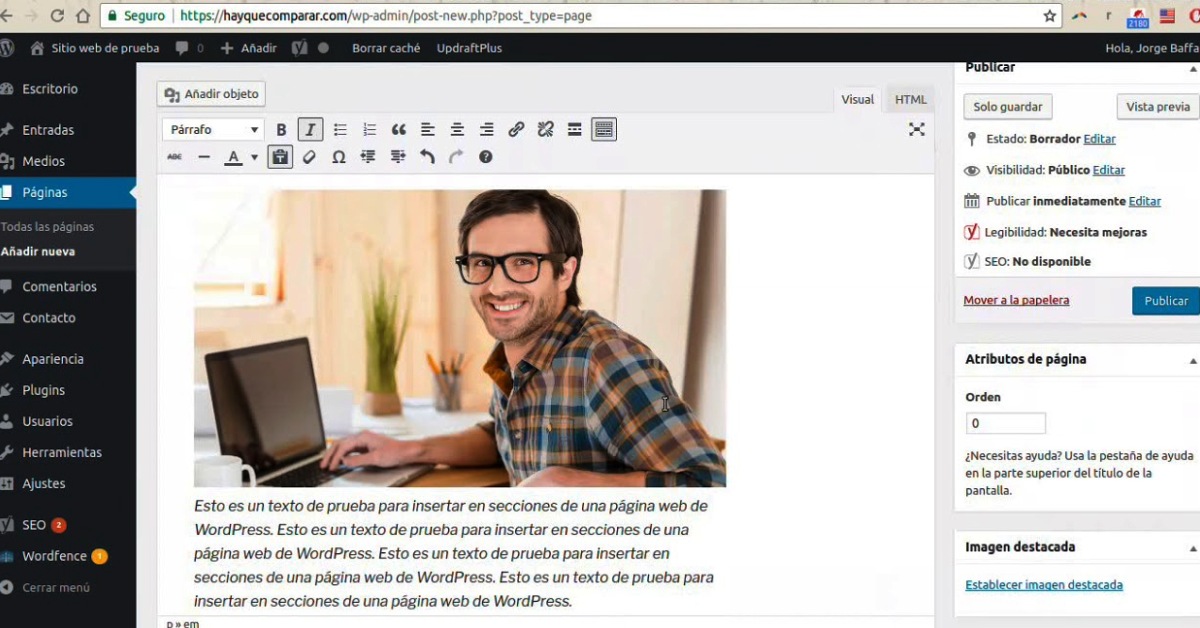Enter distraction-free fullscreen writing mode
Image resolution: width=1200 pixels, height=628 pixels.
coord(916,129)
